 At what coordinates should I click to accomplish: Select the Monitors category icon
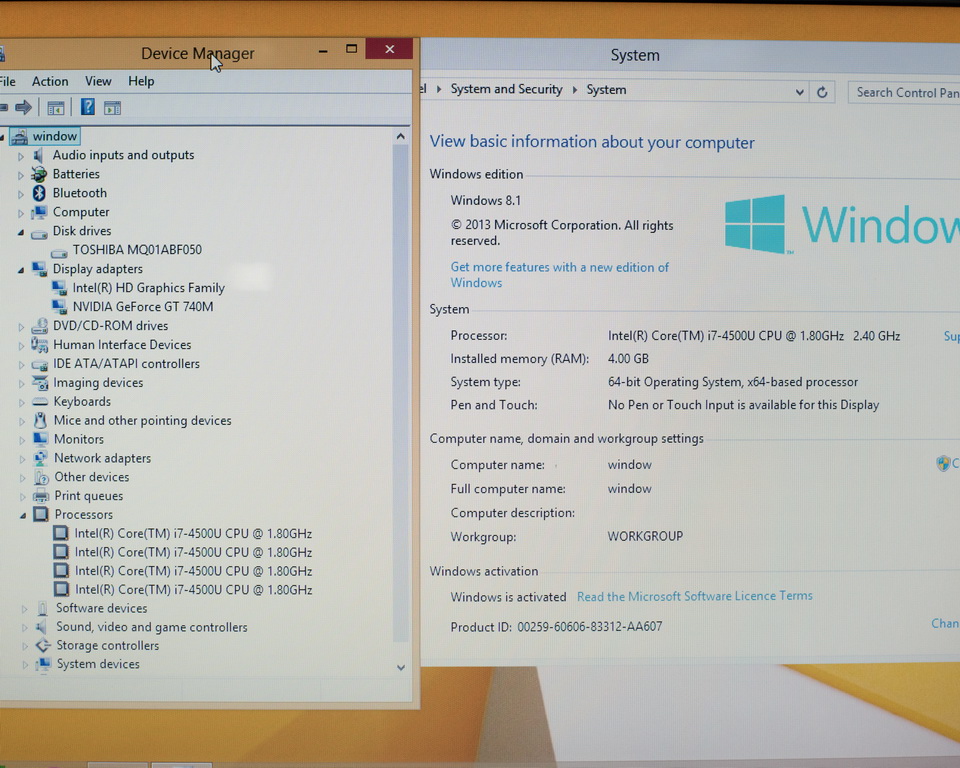tap(41, 439)
